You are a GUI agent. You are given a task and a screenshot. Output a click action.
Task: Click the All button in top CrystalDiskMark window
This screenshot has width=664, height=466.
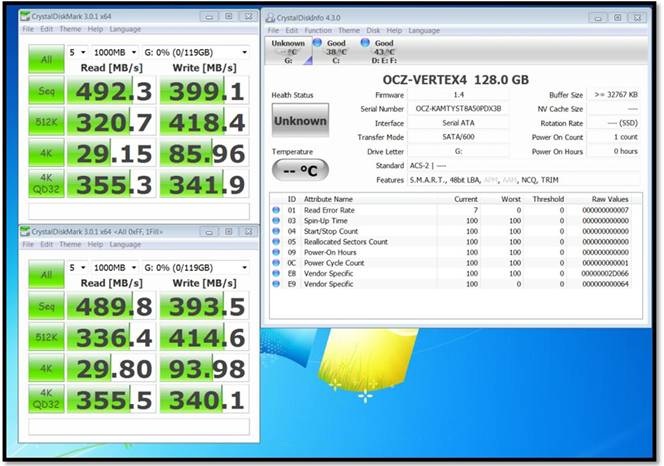46,59
